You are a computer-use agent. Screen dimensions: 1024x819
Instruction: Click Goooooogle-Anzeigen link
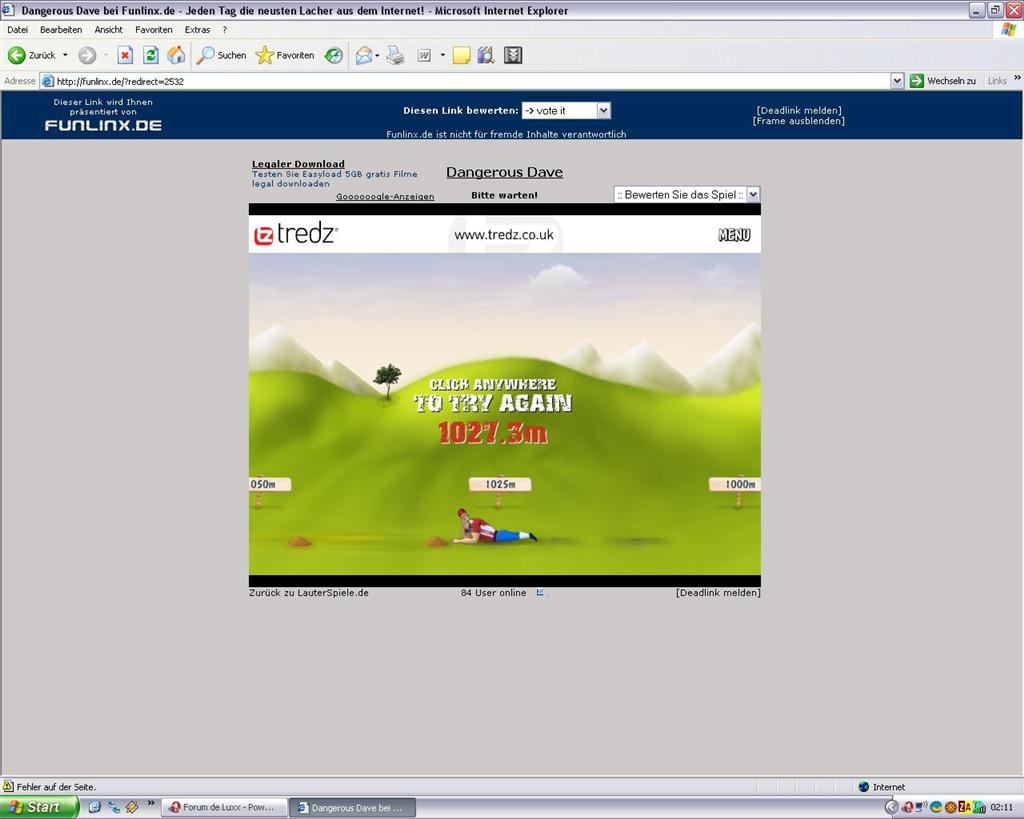(x=385, y=197)
